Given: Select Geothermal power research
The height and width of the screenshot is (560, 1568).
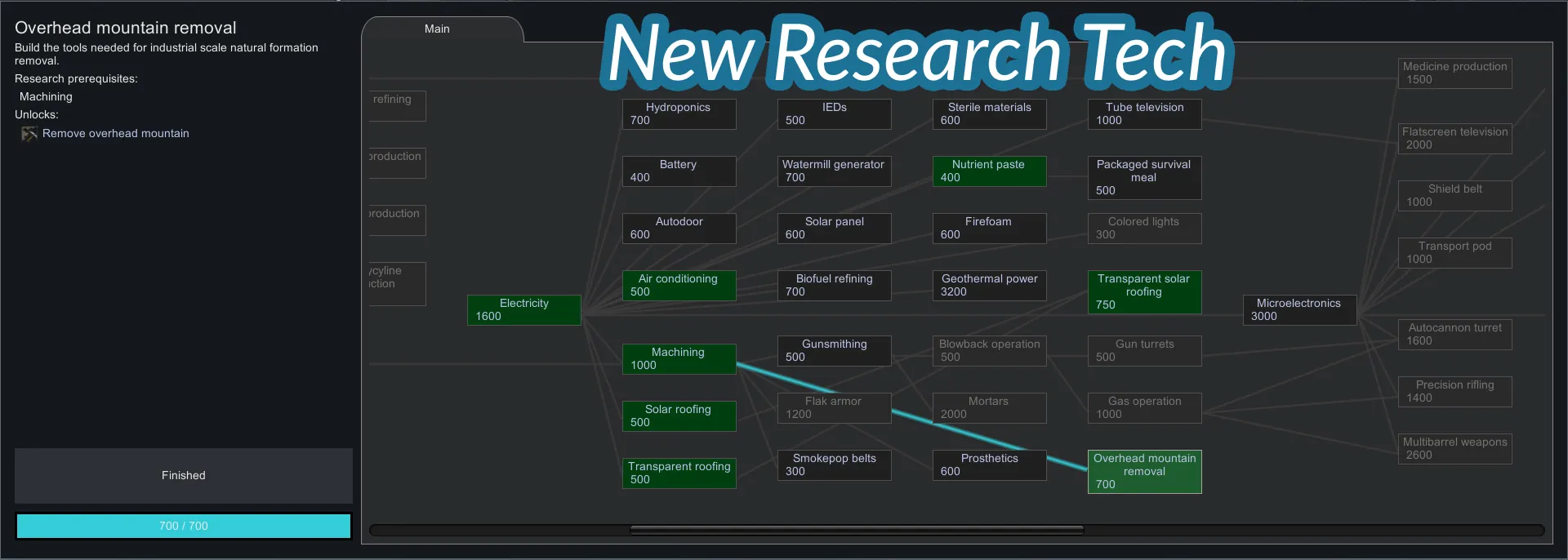Looking at the screenshot, I should (989, 286).
